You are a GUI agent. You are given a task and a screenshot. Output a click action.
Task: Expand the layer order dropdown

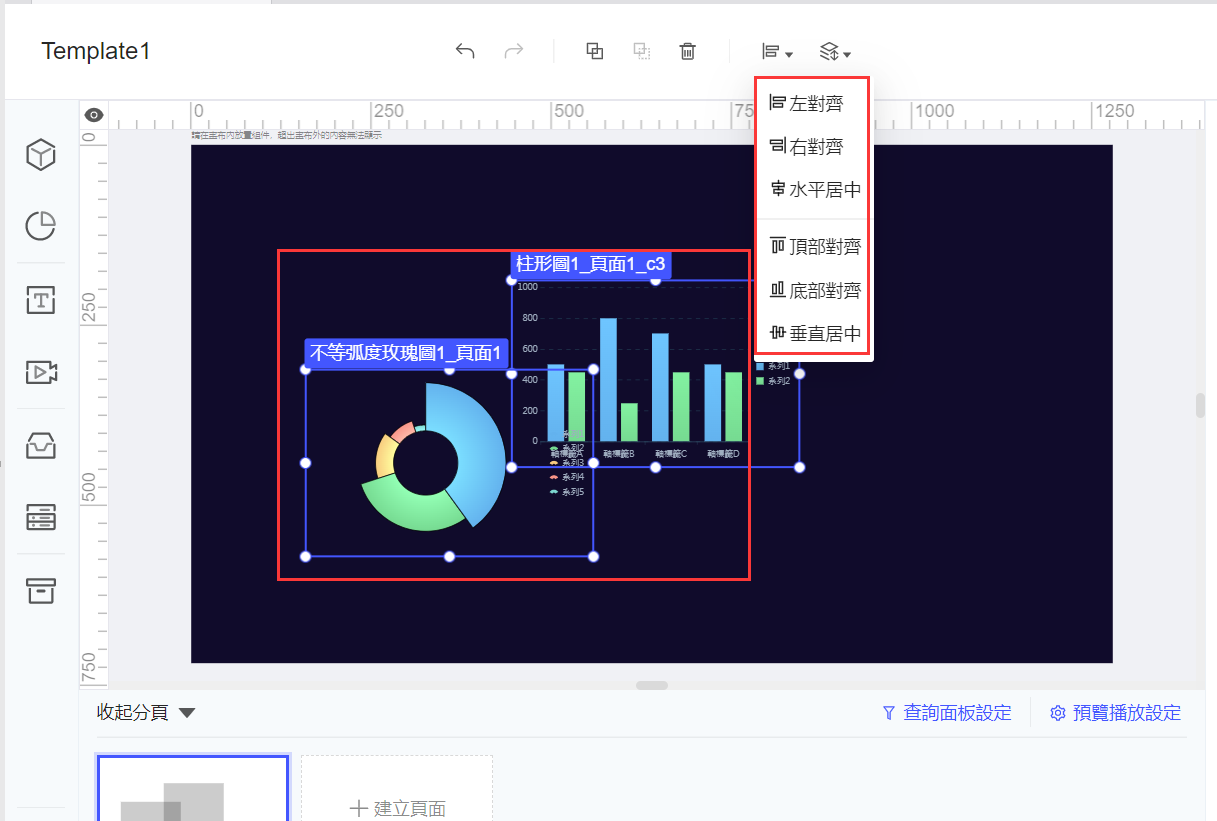(835, 52)
